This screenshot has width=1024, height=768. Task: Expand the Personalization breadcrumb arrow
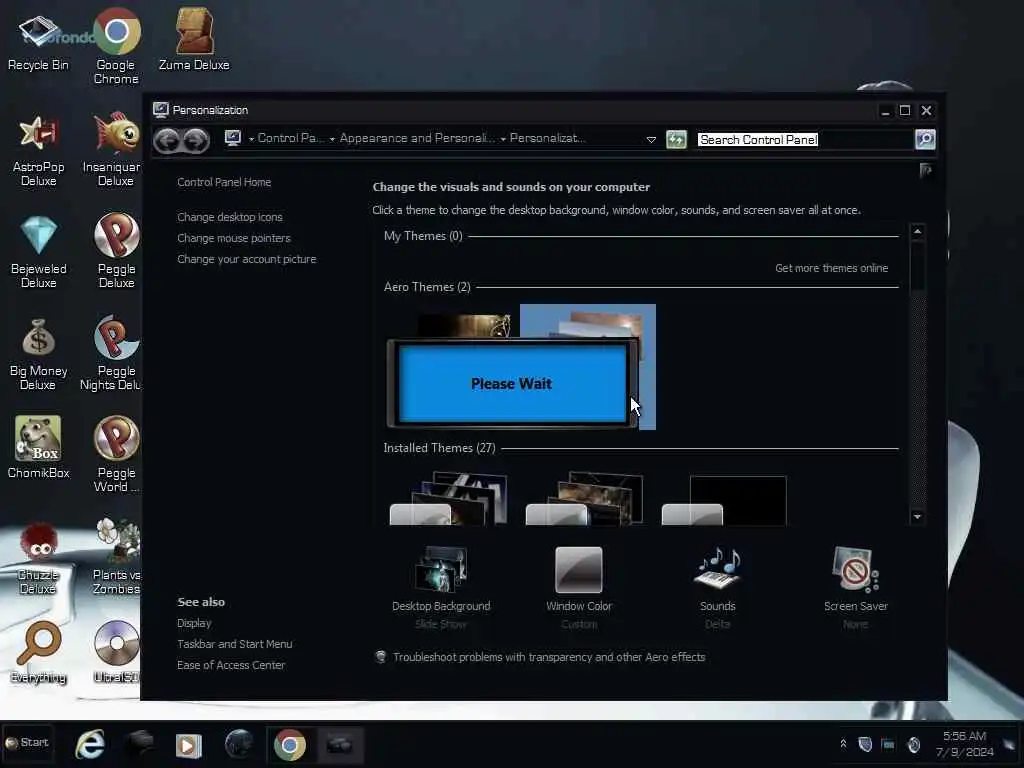503,139
